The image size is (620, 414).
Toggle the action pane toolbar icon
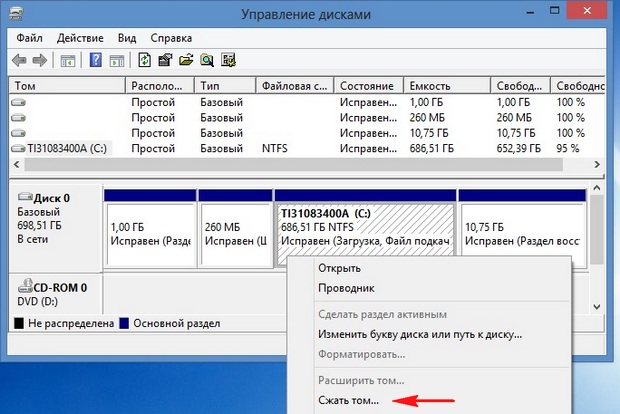(117, 60)
